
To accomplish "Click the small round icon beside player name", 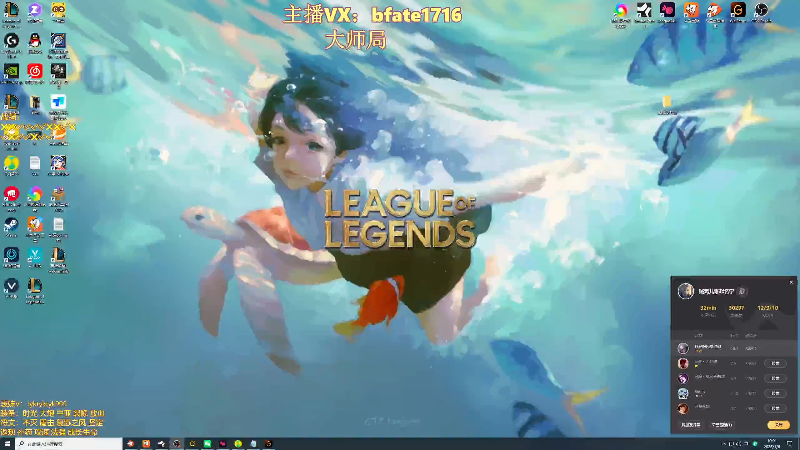I will (x=742, y=291).
